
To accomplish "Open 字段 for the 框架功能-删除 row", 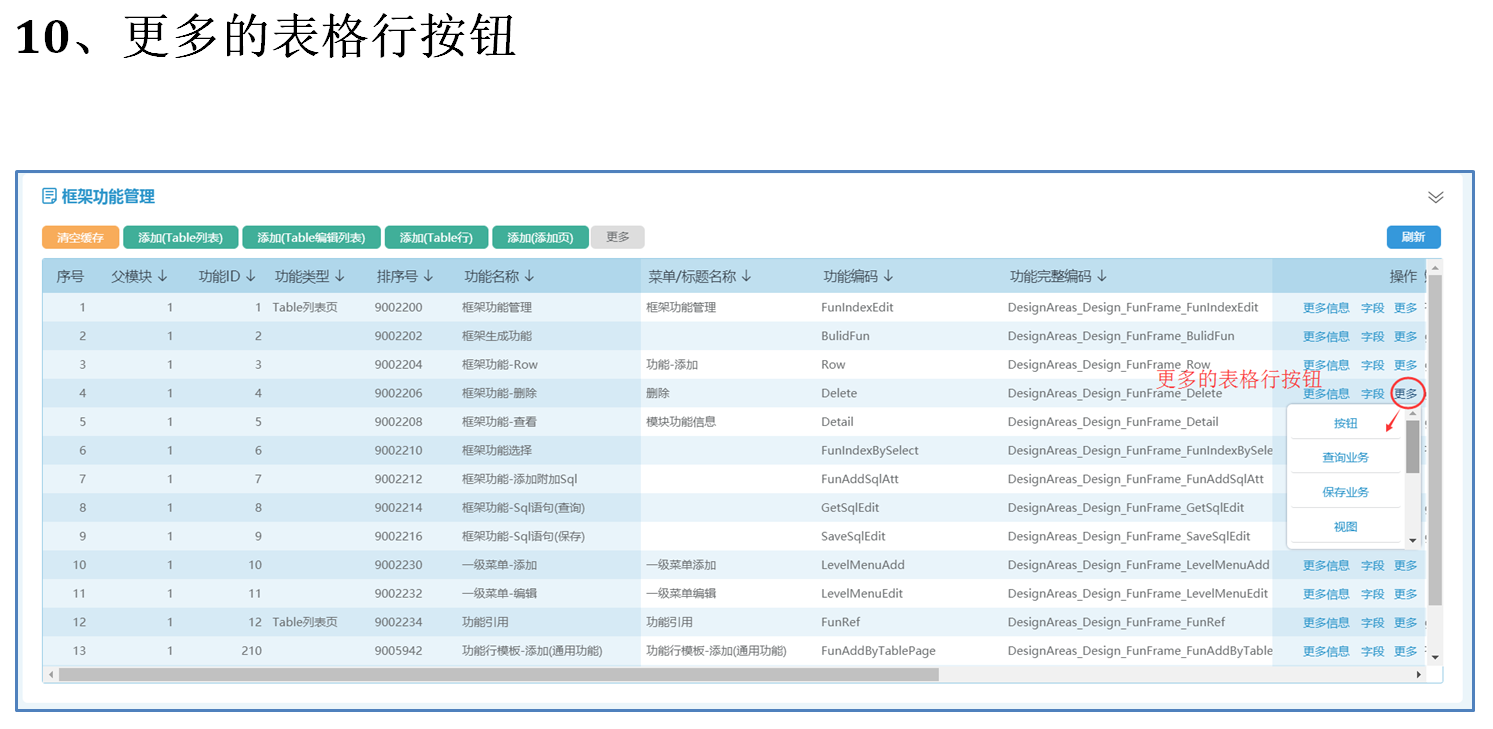I will click(x=1373, y=394).
